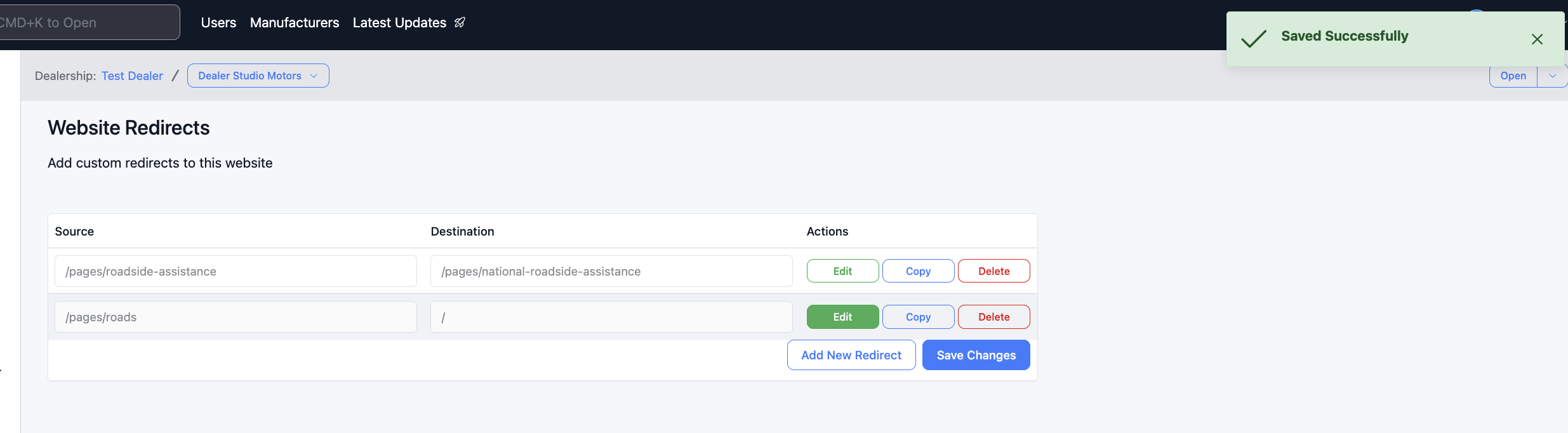Copy the /pages/roads redirect
The width and height of the screenshot is (1568, 433).
[x=918, y=317]
